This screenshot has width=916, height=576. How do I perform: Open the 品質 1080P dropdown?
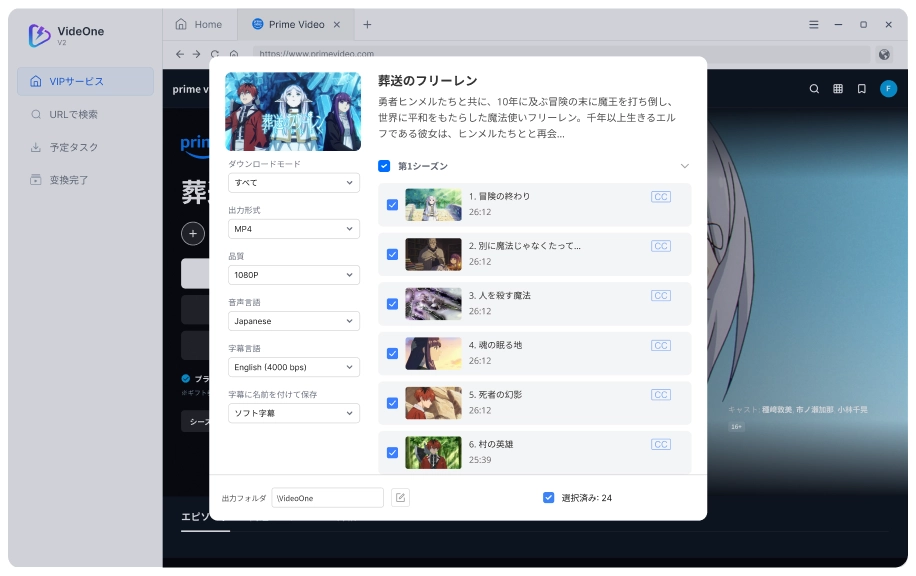(294, 275)
